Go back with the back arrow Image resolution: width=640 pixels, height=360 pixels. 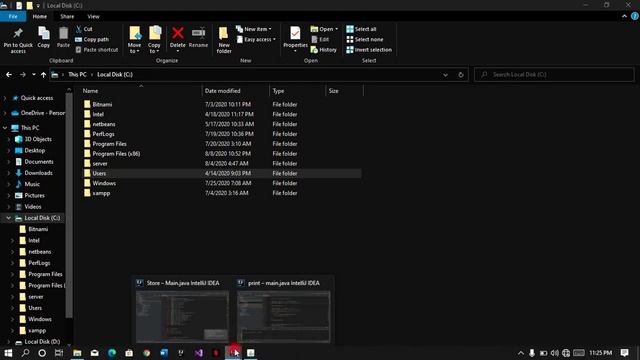9,75
